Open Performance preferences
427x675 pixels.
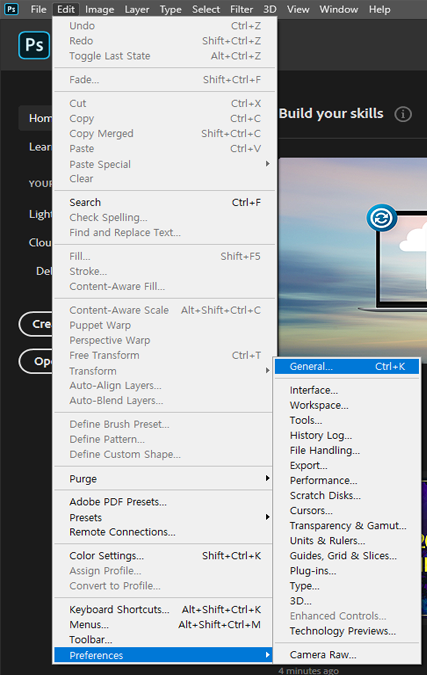click(347, 480)
